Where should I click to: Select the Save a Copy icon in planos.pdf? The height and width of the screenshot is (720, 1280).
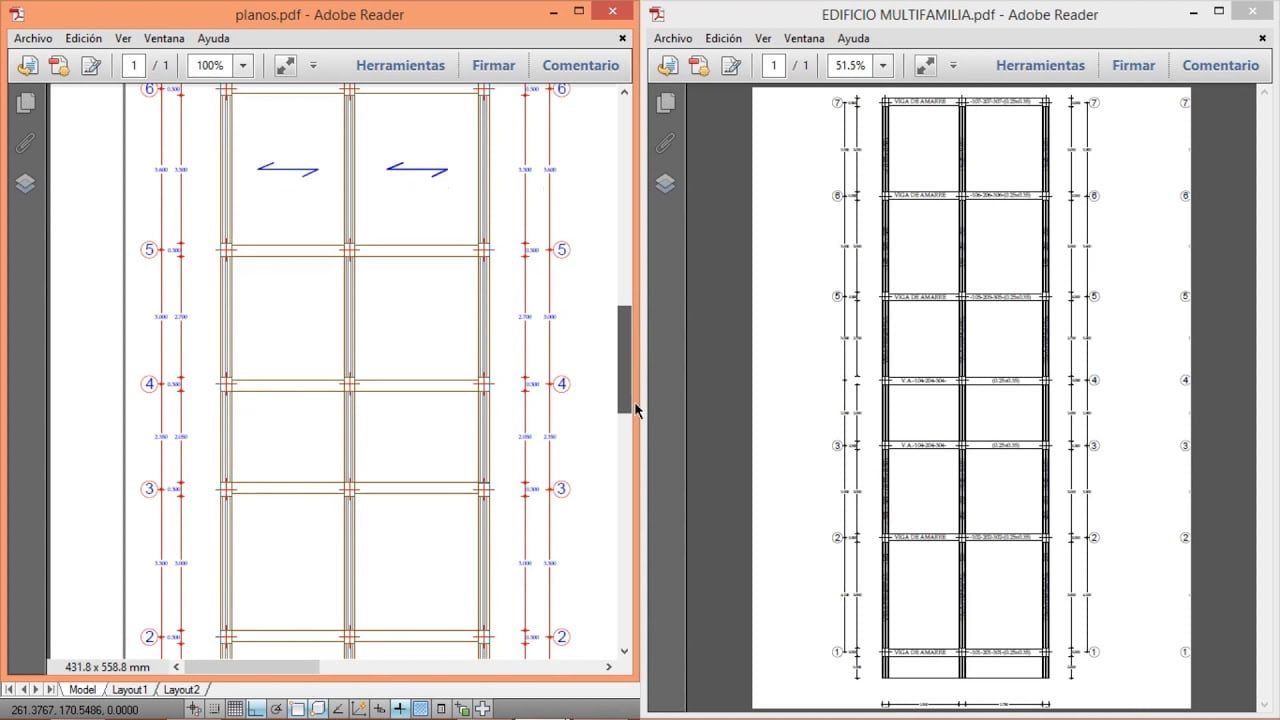click(x=27, y=65)
